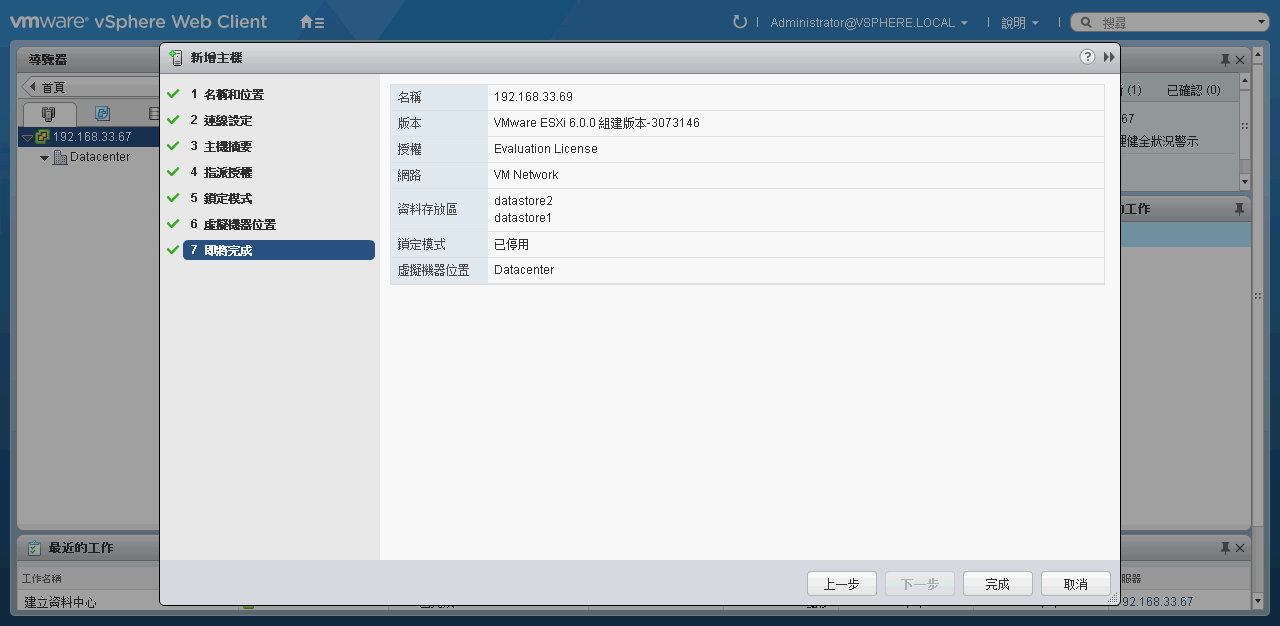Viewport: 1280px width, 626px height.
Task: Open Administrator@VSPHERE.LOCAL user menu
Action: point(869,22)
